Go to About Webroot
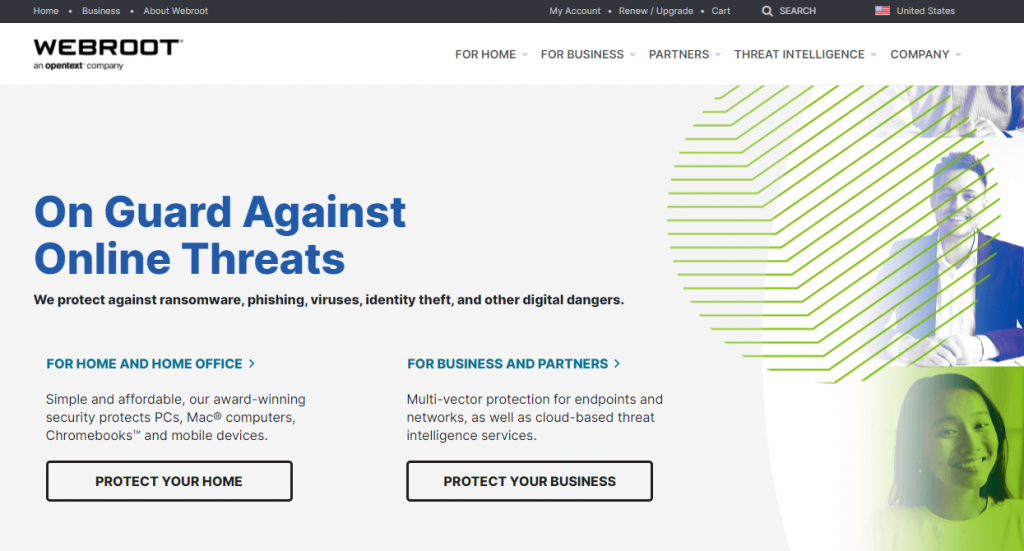 coord(176,11)
